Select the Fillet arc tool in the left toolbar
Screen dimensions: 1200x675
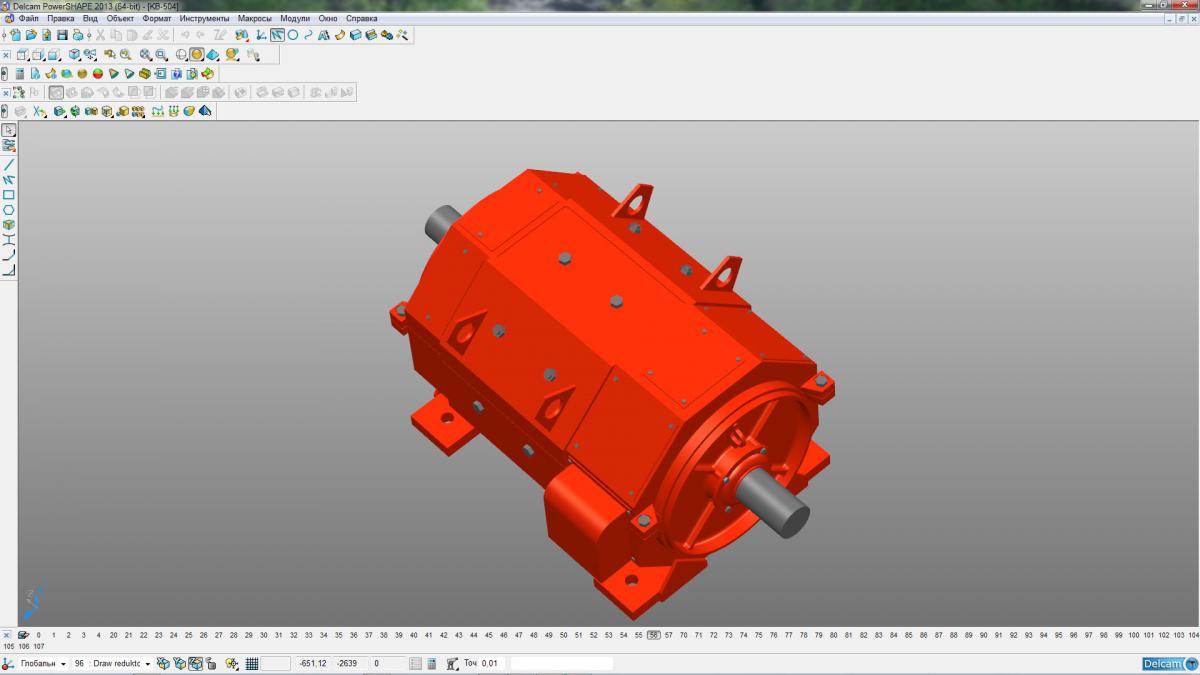[x=9, y=255]
